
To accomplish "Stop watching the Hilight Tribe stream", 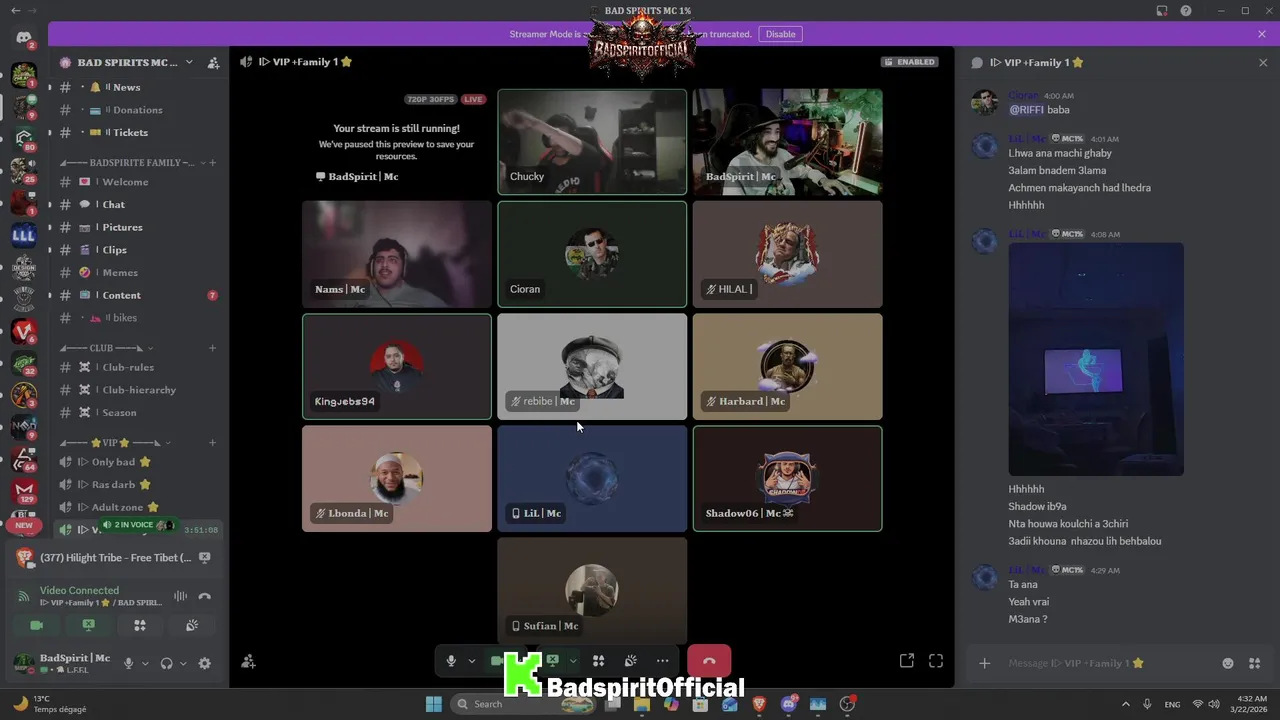I will pos(204,557).
